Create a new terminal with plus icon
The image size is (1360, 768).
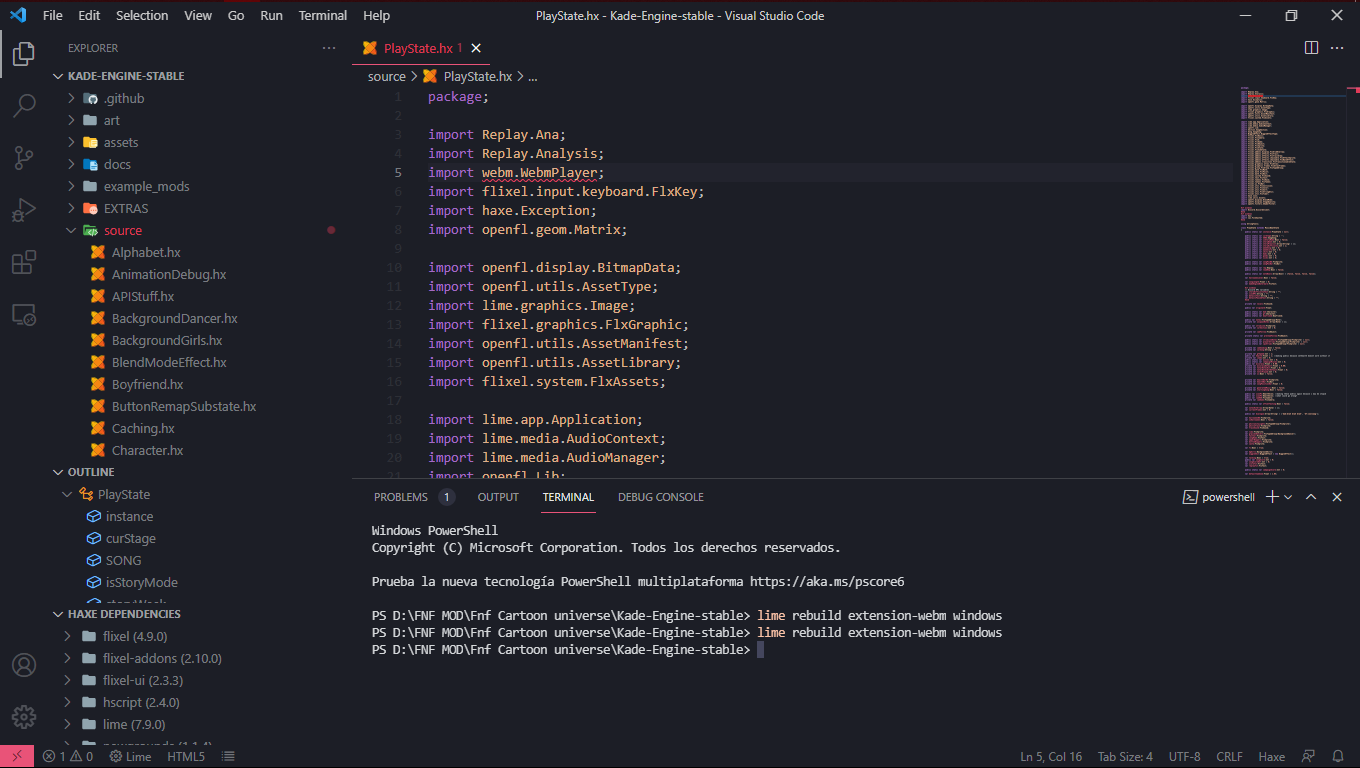coord(1272,497)
